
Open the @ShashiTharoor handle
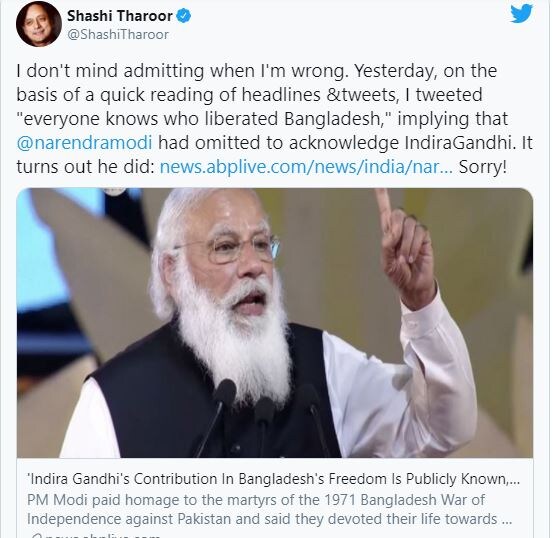(117, 35)
